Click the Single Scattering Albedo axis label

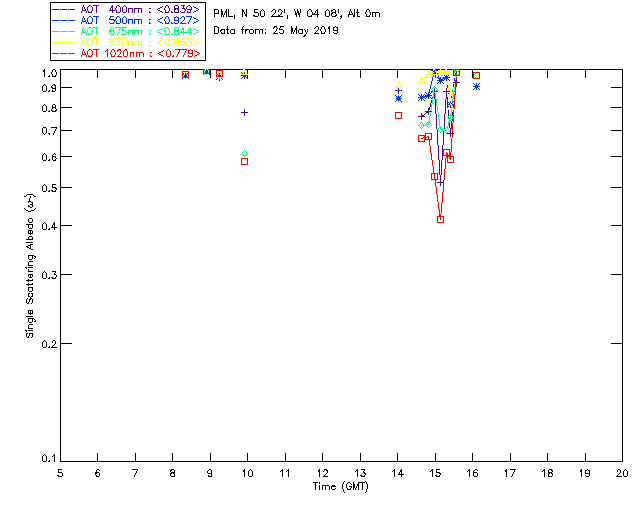coord(30,266)
